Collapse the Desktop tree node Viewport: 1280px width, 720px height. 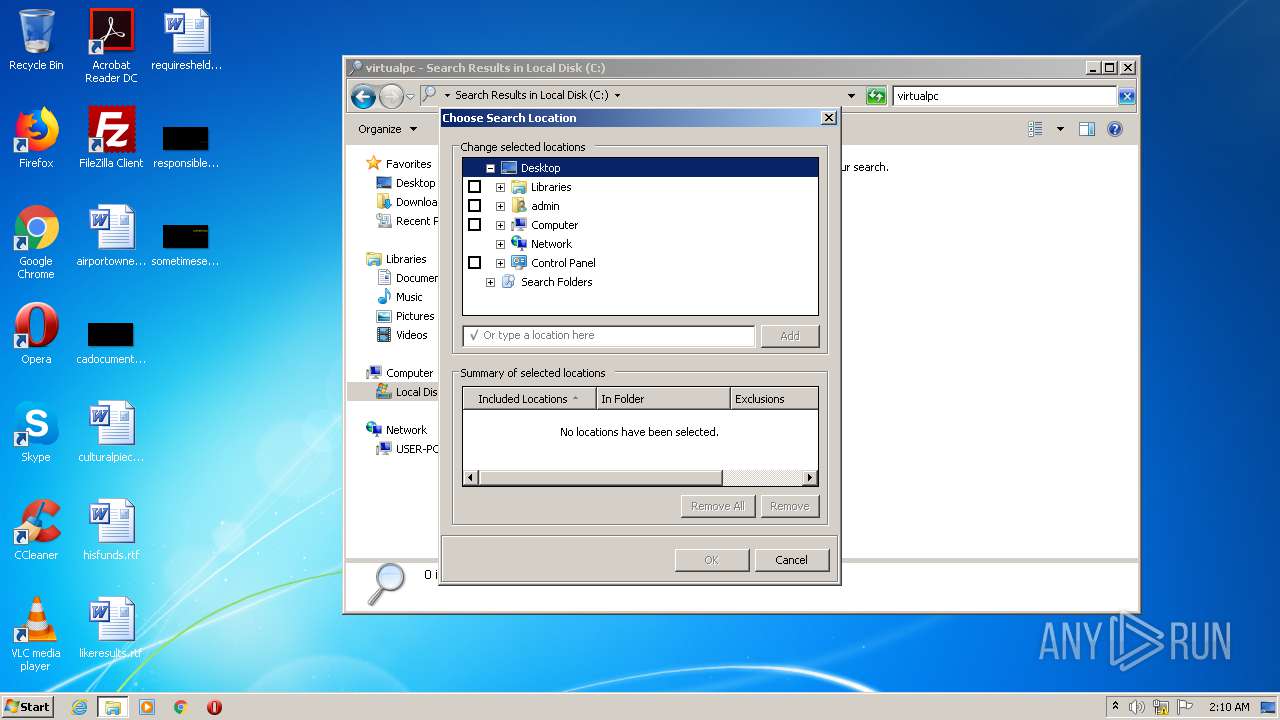point(490,168)
